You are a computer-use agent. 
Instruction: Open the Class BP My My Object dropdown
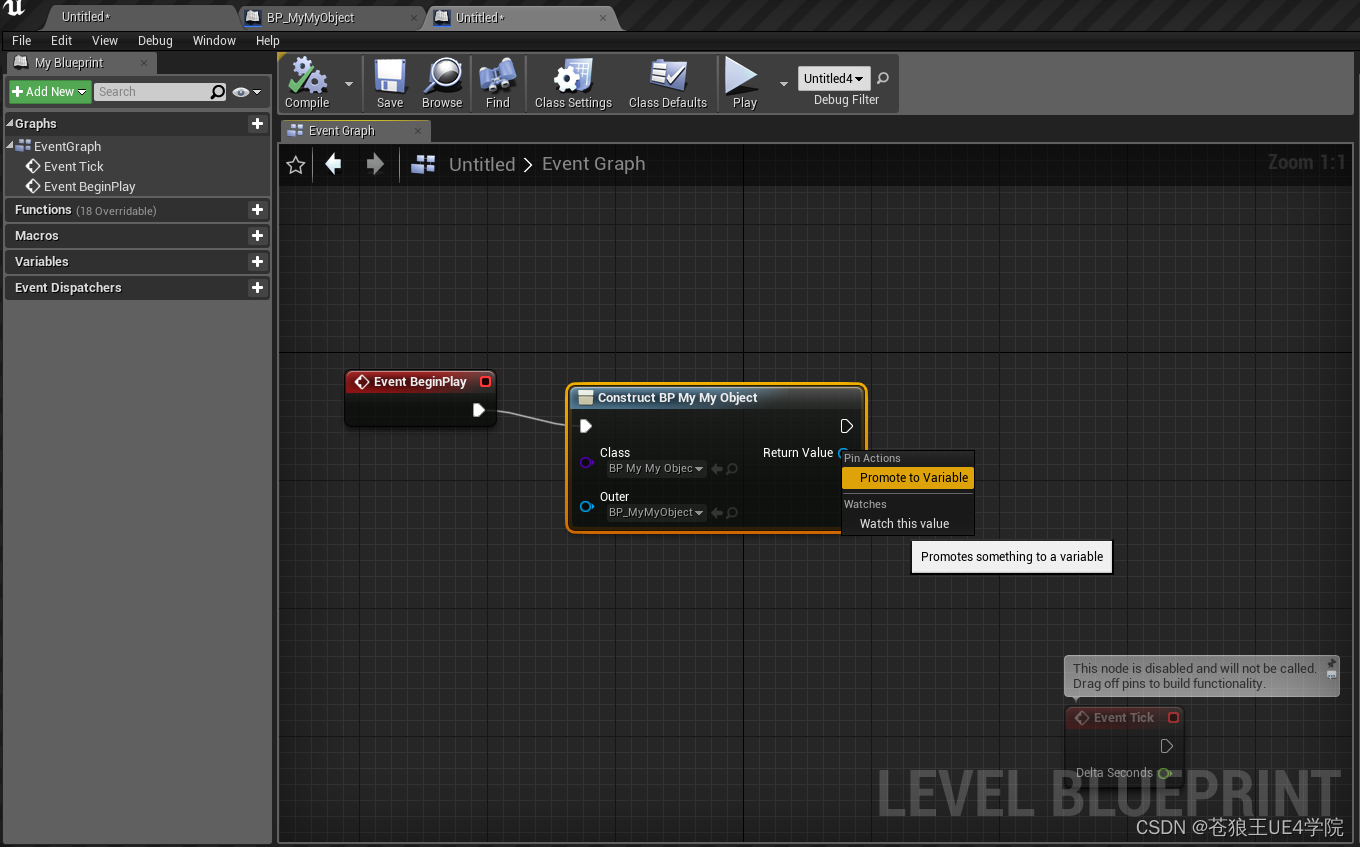pyautogui.click(x=657, y=469)
